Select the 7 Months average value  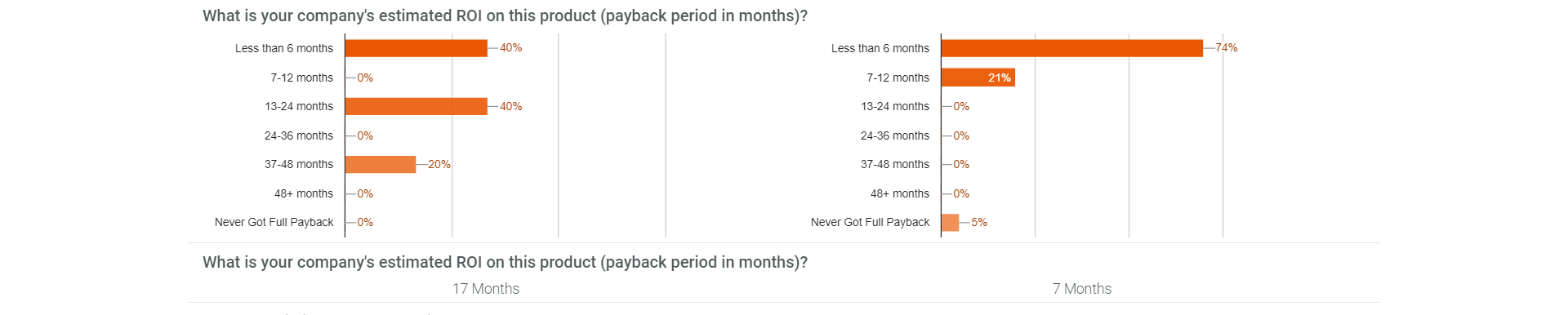click(x=1082, y=289)
